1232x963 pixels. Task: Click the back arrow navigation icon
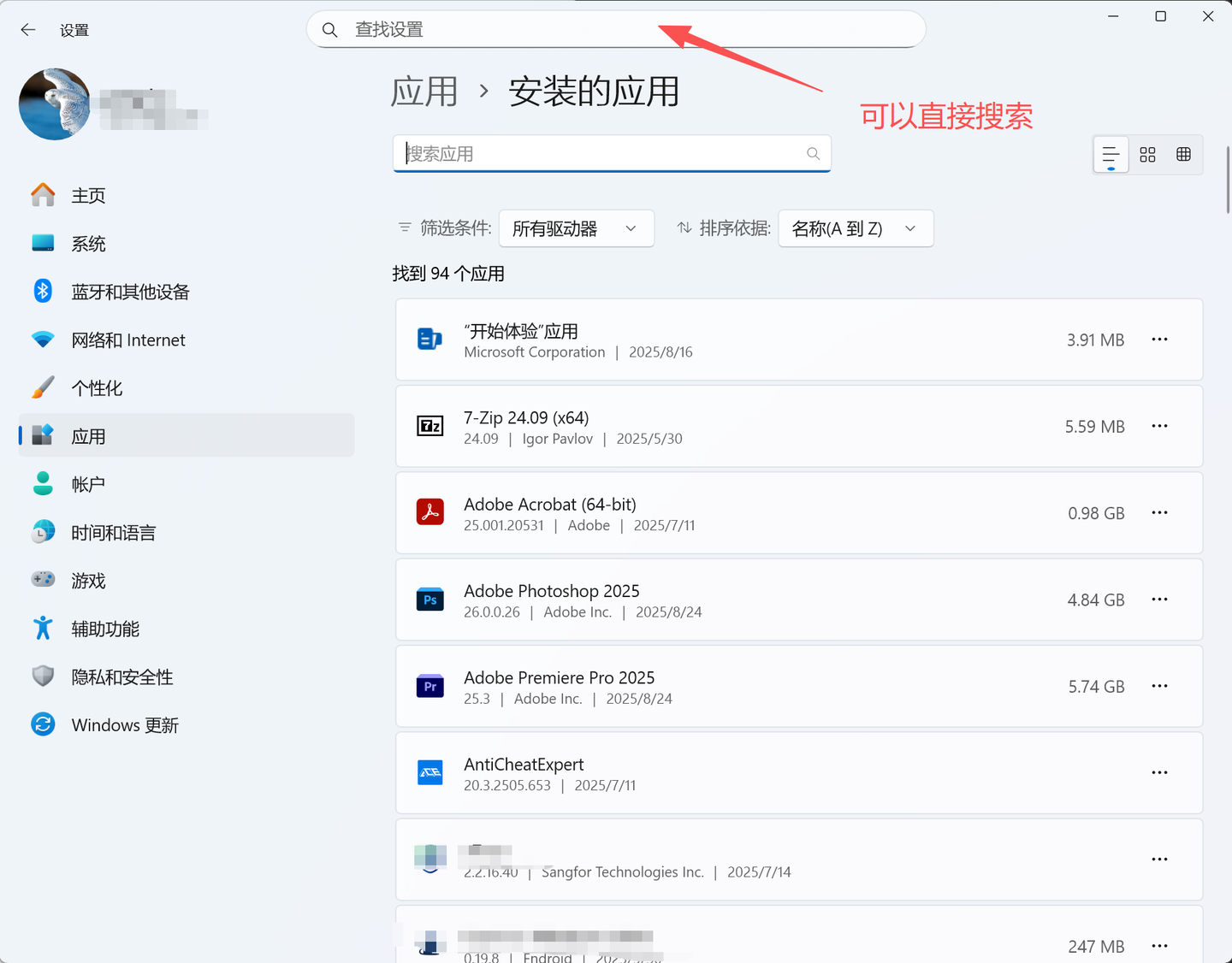[28, 29]
